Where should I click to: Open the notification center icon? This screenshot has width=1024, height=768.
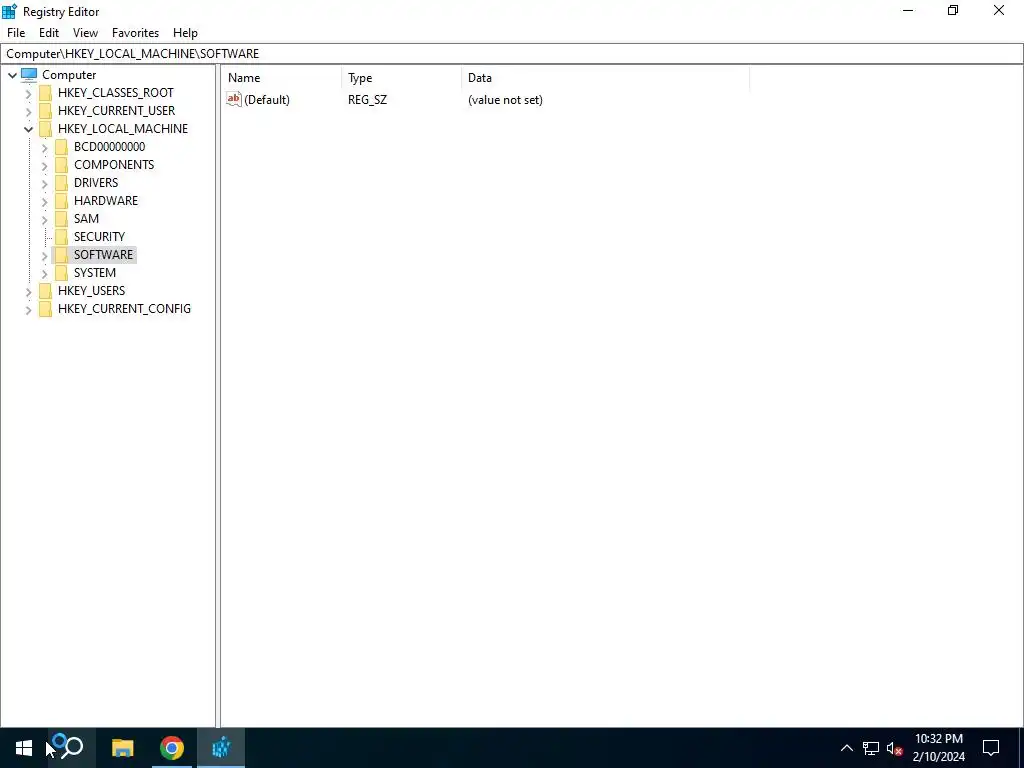[x=991, y=748]
